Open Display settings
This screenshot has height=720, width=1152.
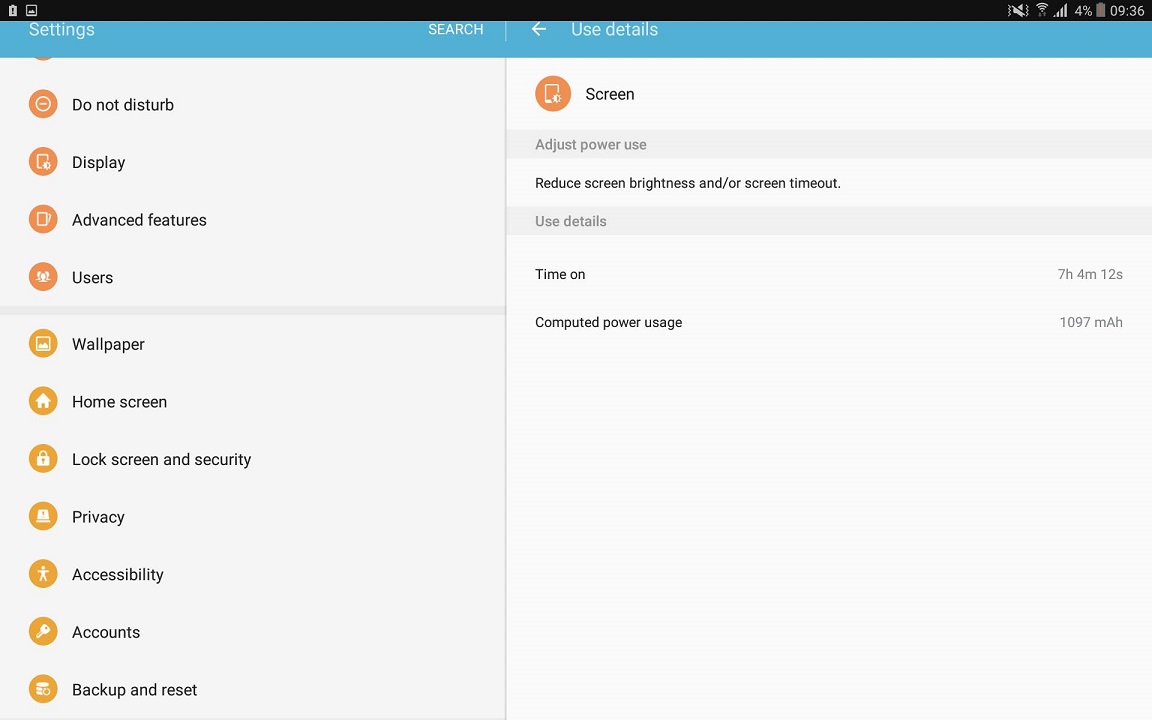253,162
